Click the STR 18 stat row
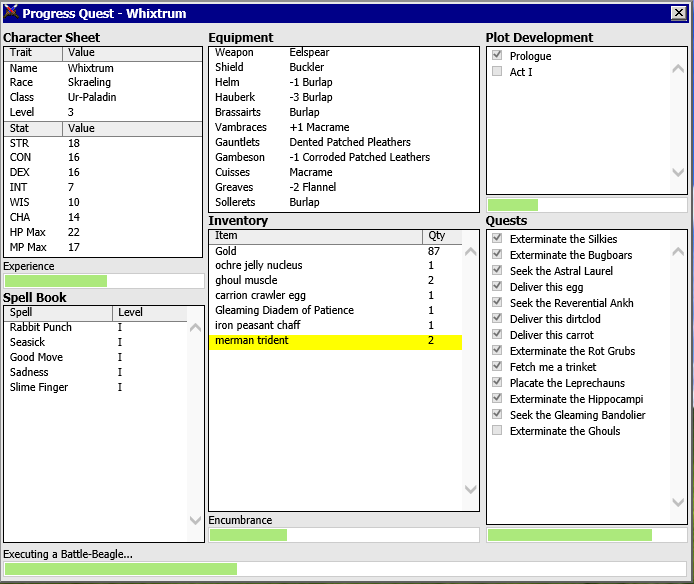 click(x=103, y=144)
